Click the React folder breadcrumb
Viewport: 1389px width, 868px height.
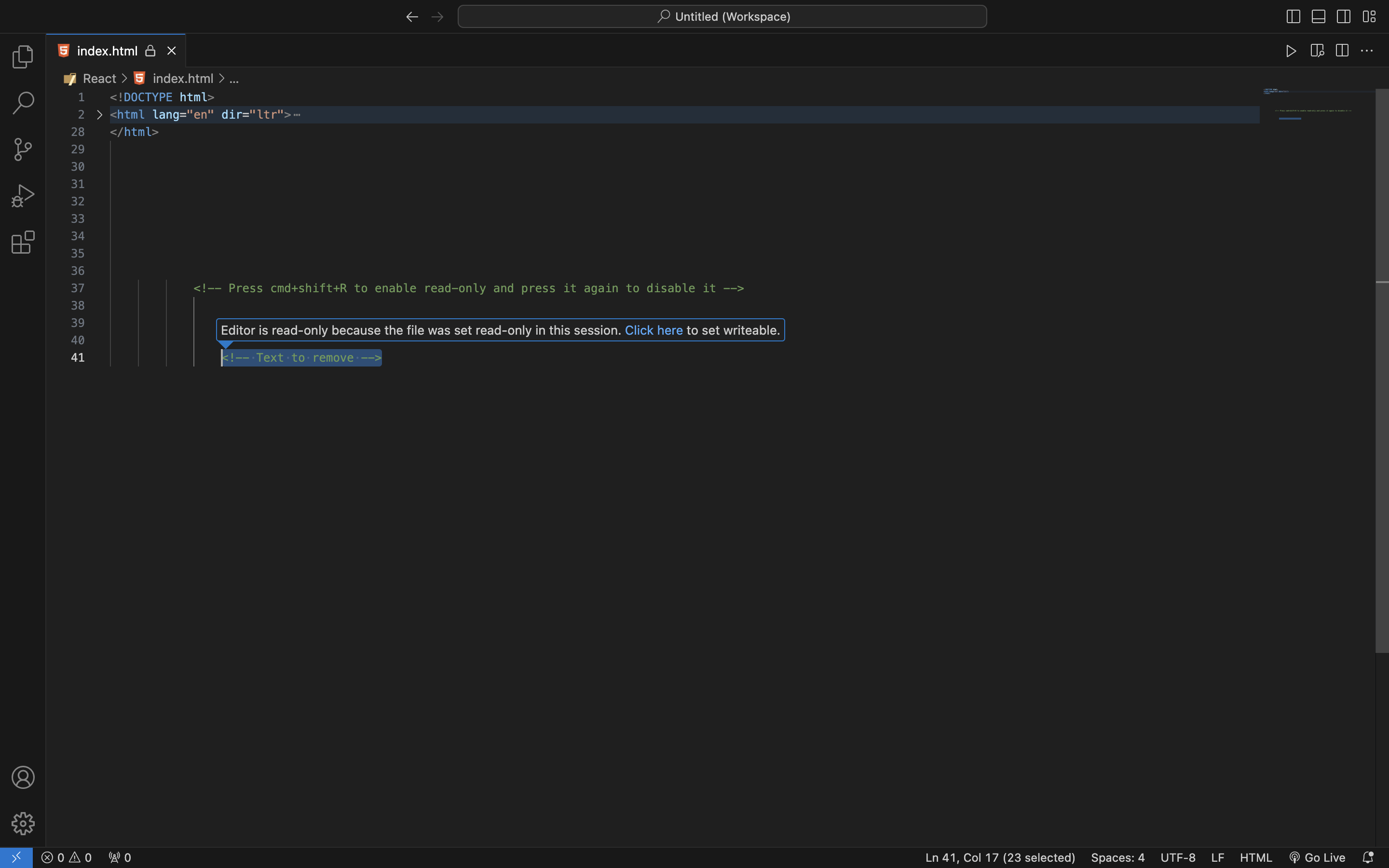tap(99, 79)
